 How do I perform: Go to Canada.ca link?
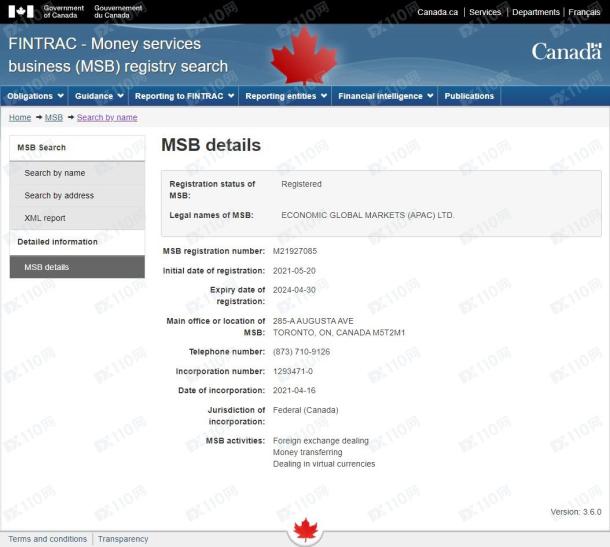437,12
